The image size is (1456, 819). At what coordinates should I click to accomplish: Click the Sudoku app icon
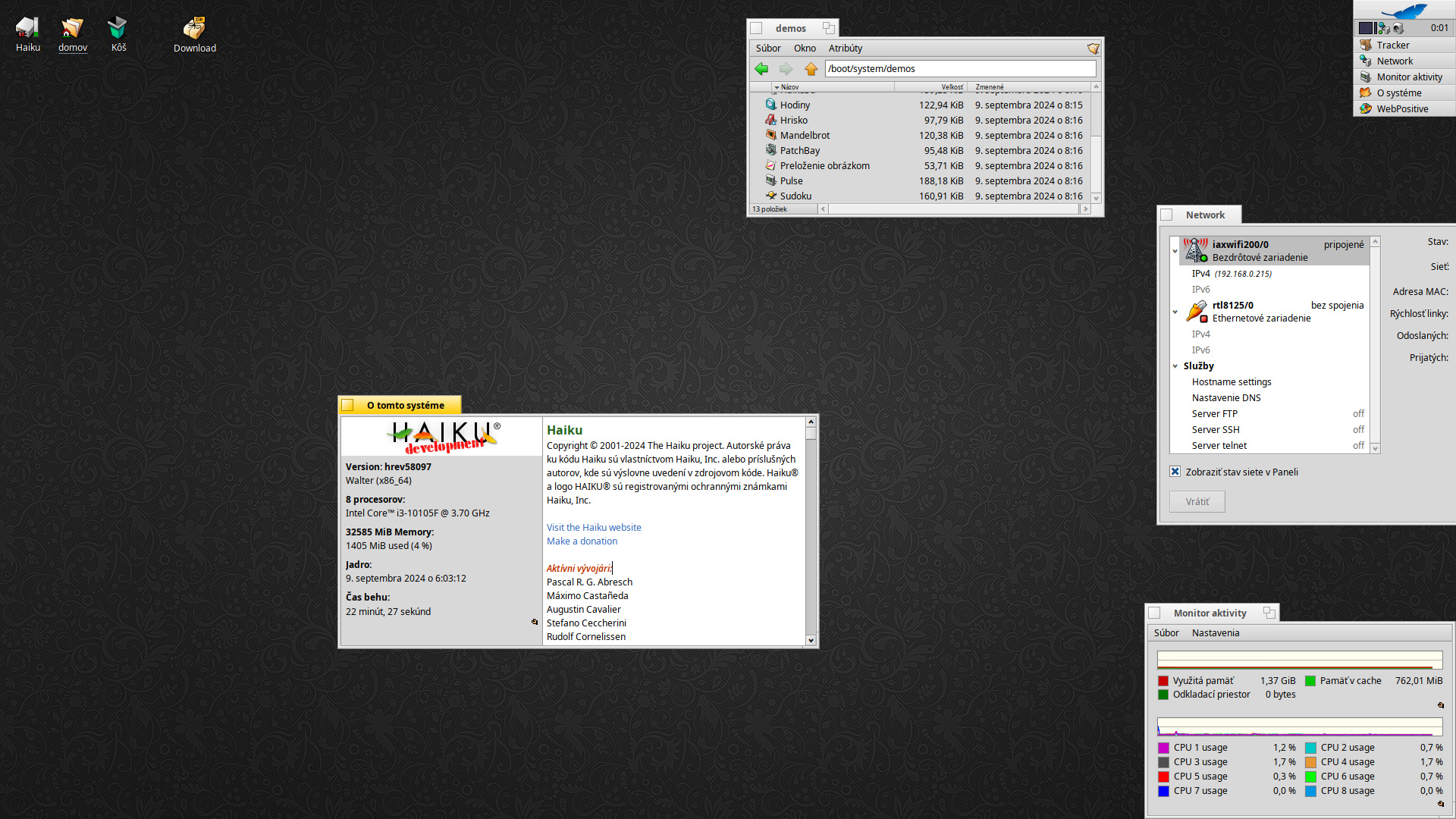tap(770, 196)
